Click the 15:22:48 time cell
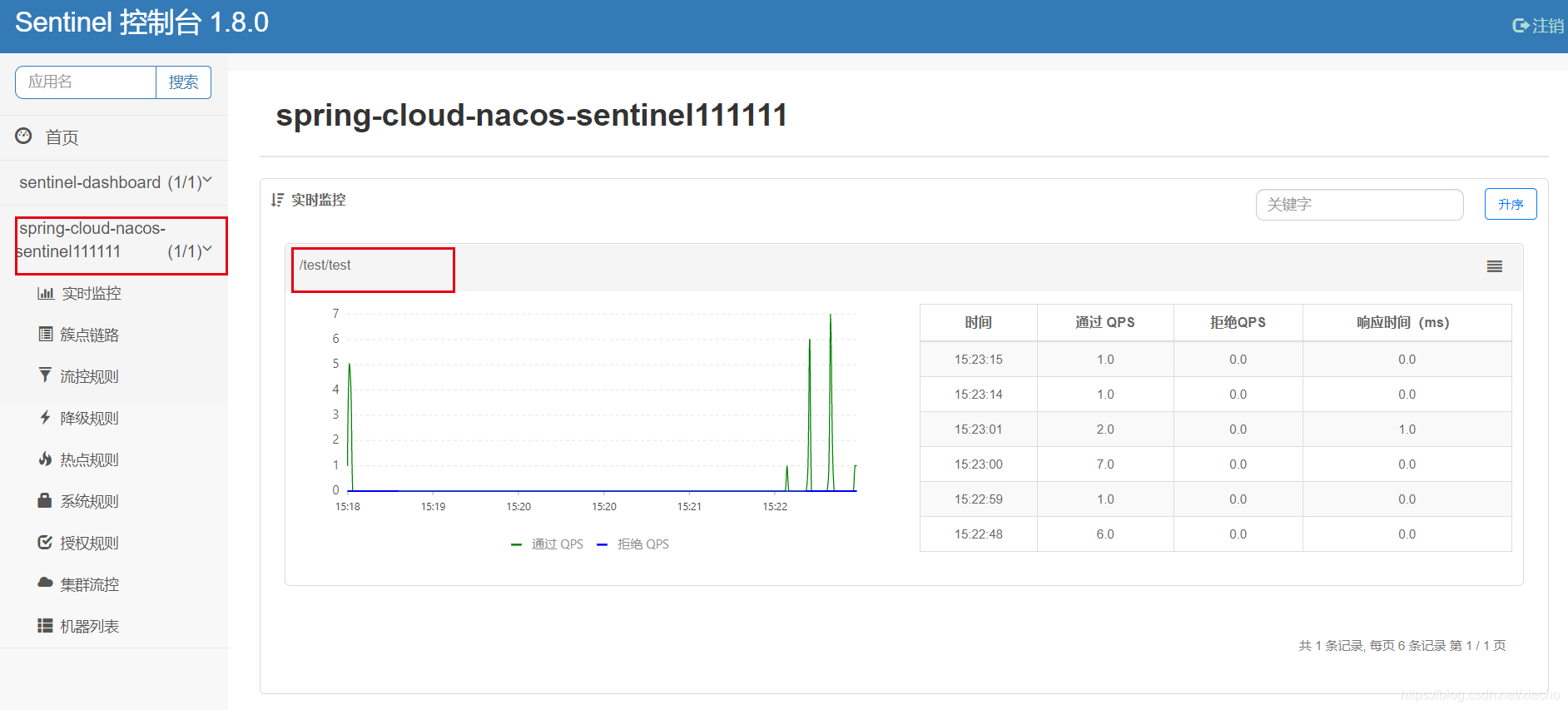Viewport: 1568px width, 710px height. [x=979, y=534]
